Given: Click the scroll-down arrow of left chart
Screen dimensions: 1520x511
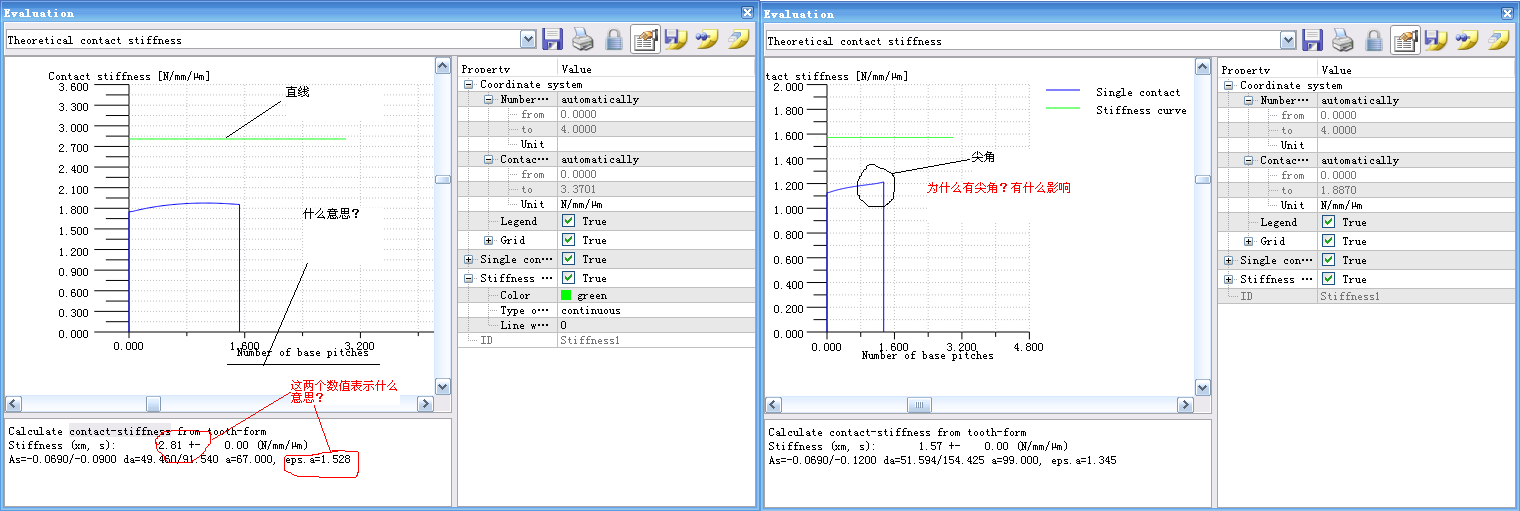Looking at the screenshot, I should point(443,386).
